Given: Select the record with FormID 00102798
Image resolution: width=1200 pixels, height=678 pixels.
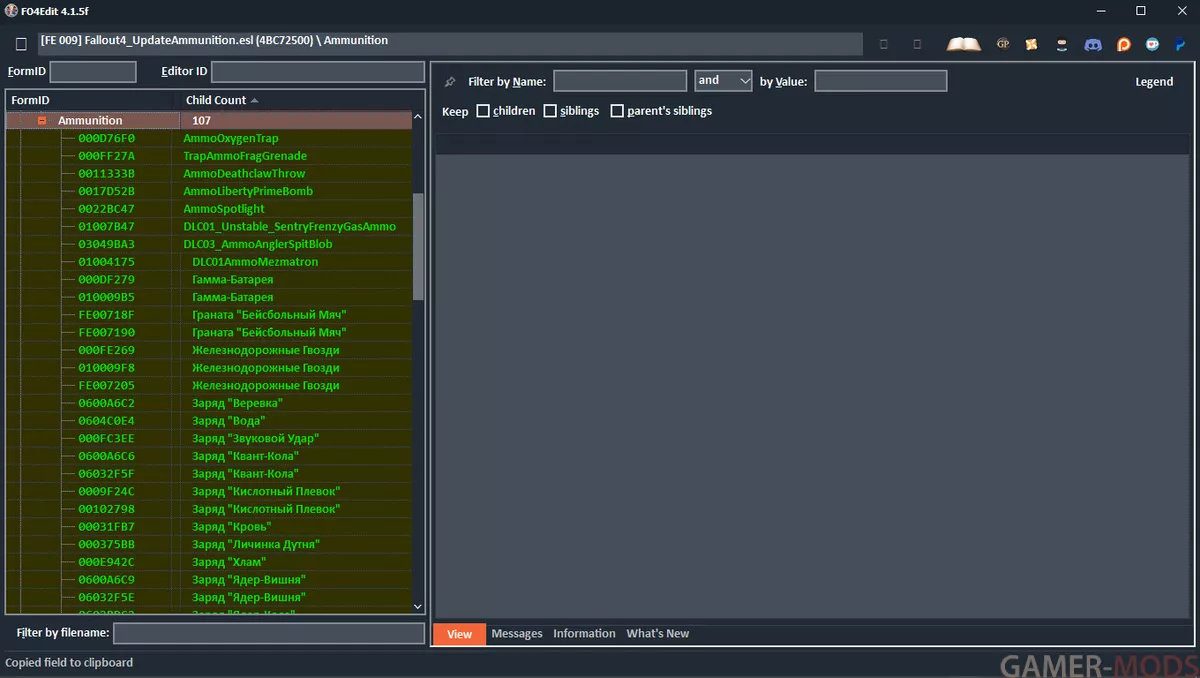Looking at the screenshot, I should (x=209, y=509).
